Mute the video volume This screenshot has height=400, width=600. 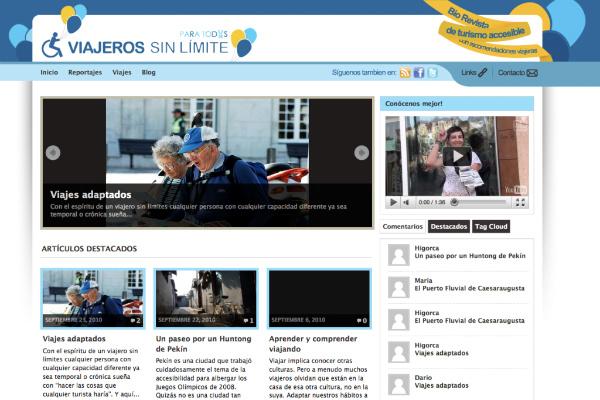point(407,202)
